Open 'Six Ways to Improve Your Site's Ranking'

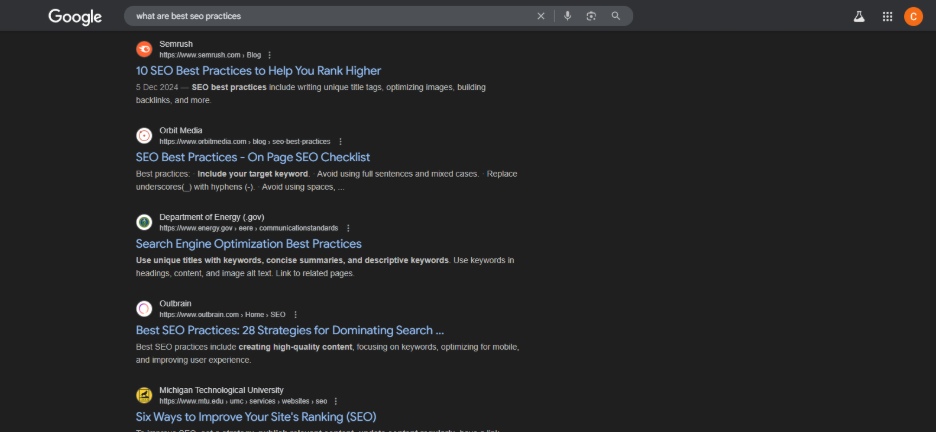256,416
